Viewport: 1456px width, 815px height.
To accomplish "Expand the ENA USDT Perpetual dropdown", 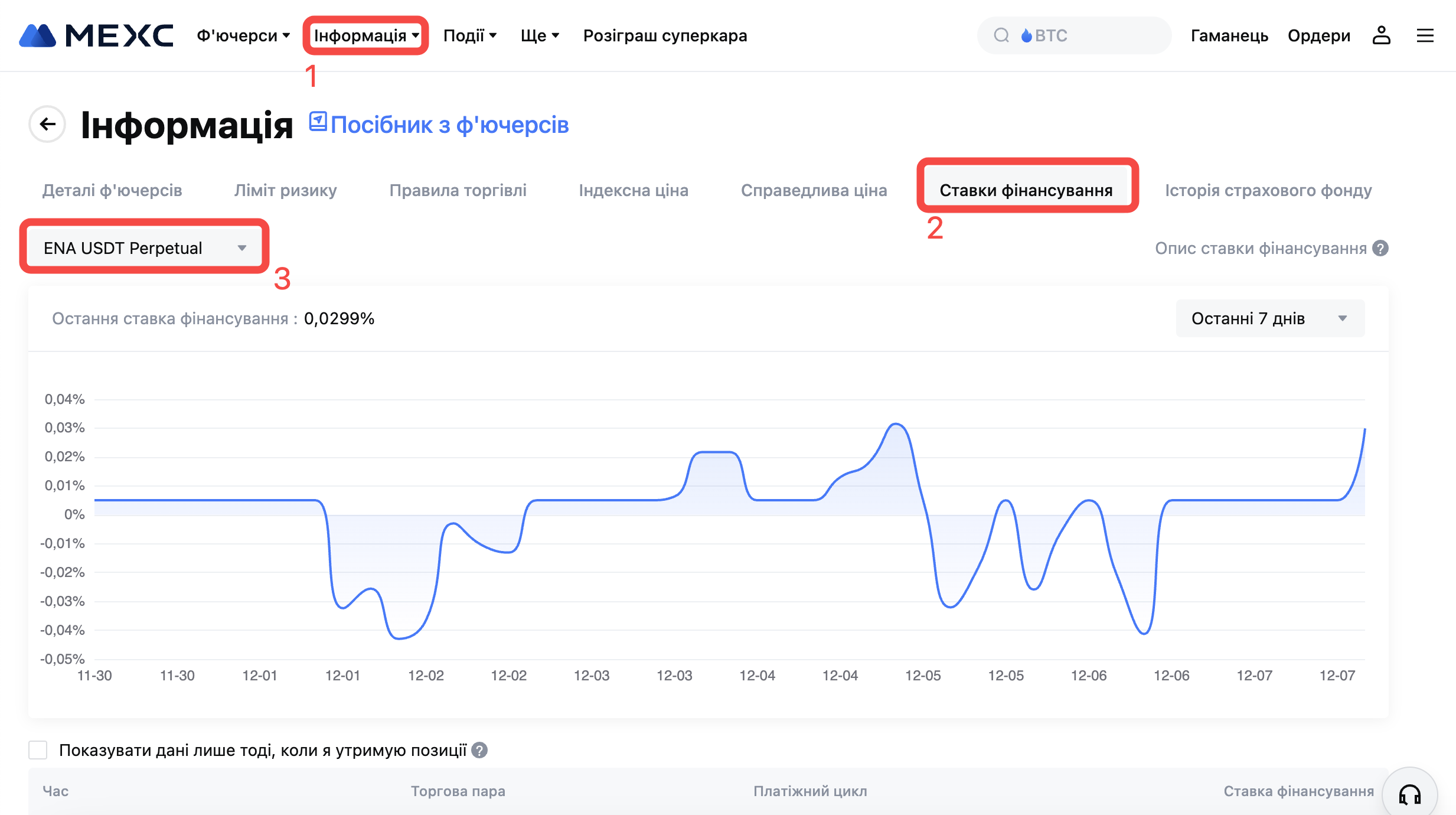I will pyautogui.click(x=145, y=248).
